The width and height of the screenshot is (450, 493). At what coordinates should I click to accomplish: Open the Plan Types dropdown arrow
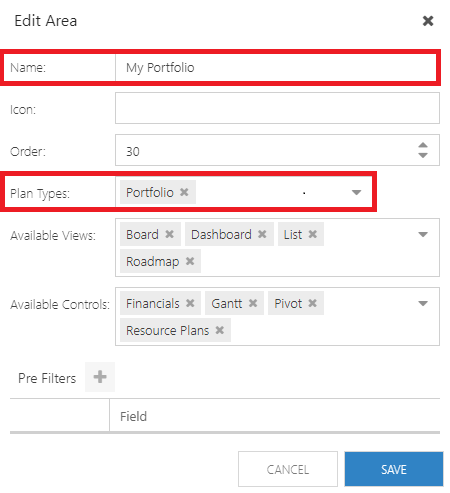coord(356,192)
